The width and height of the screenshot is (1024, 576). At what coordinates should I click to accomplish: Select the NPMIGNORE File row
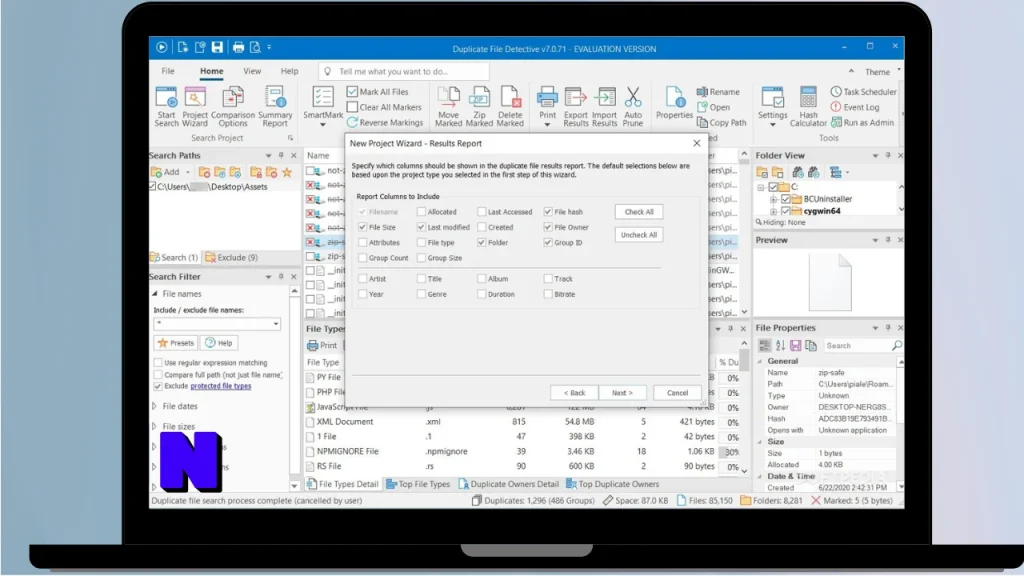[x=520, y=451]
